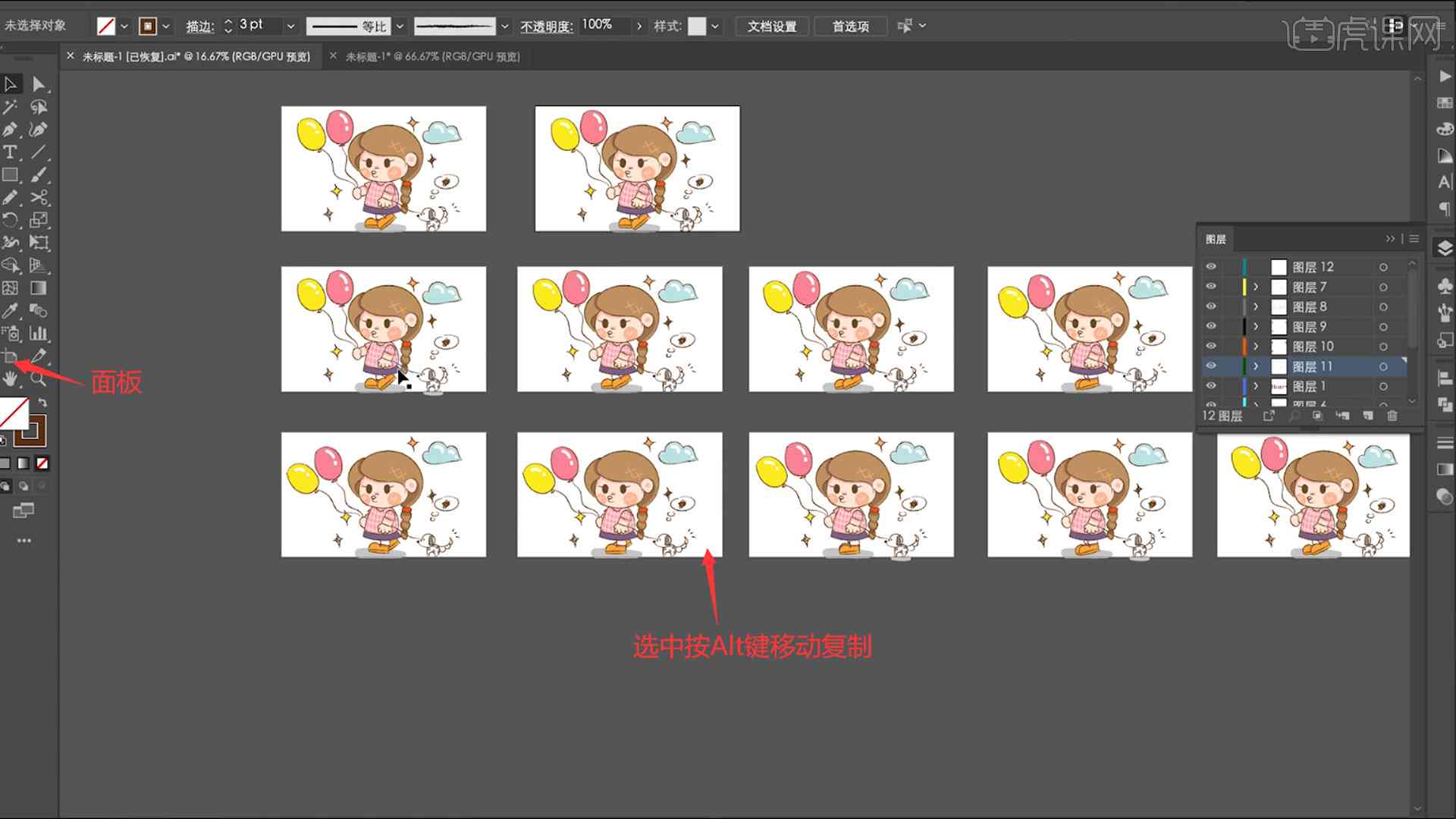Select the Column Graph tool
Screen dimensions: 1456x819
pyautogui.click(x=39, y=334)
